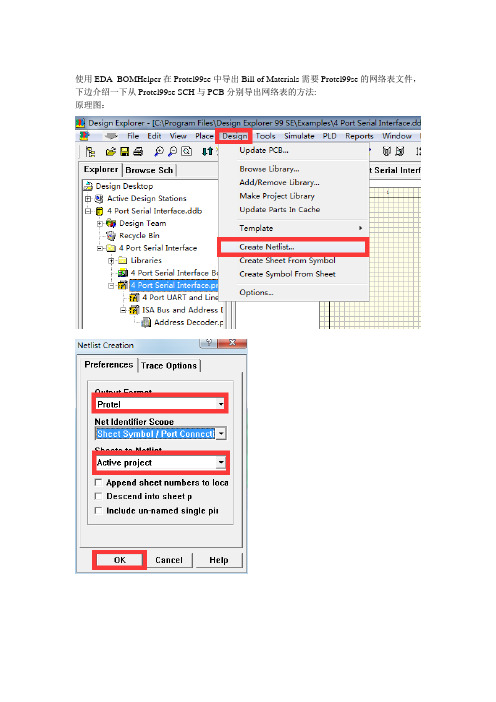Screen dimensions: 496x702
Task: Tick Include un-named single pin nets
Action: 98,510
